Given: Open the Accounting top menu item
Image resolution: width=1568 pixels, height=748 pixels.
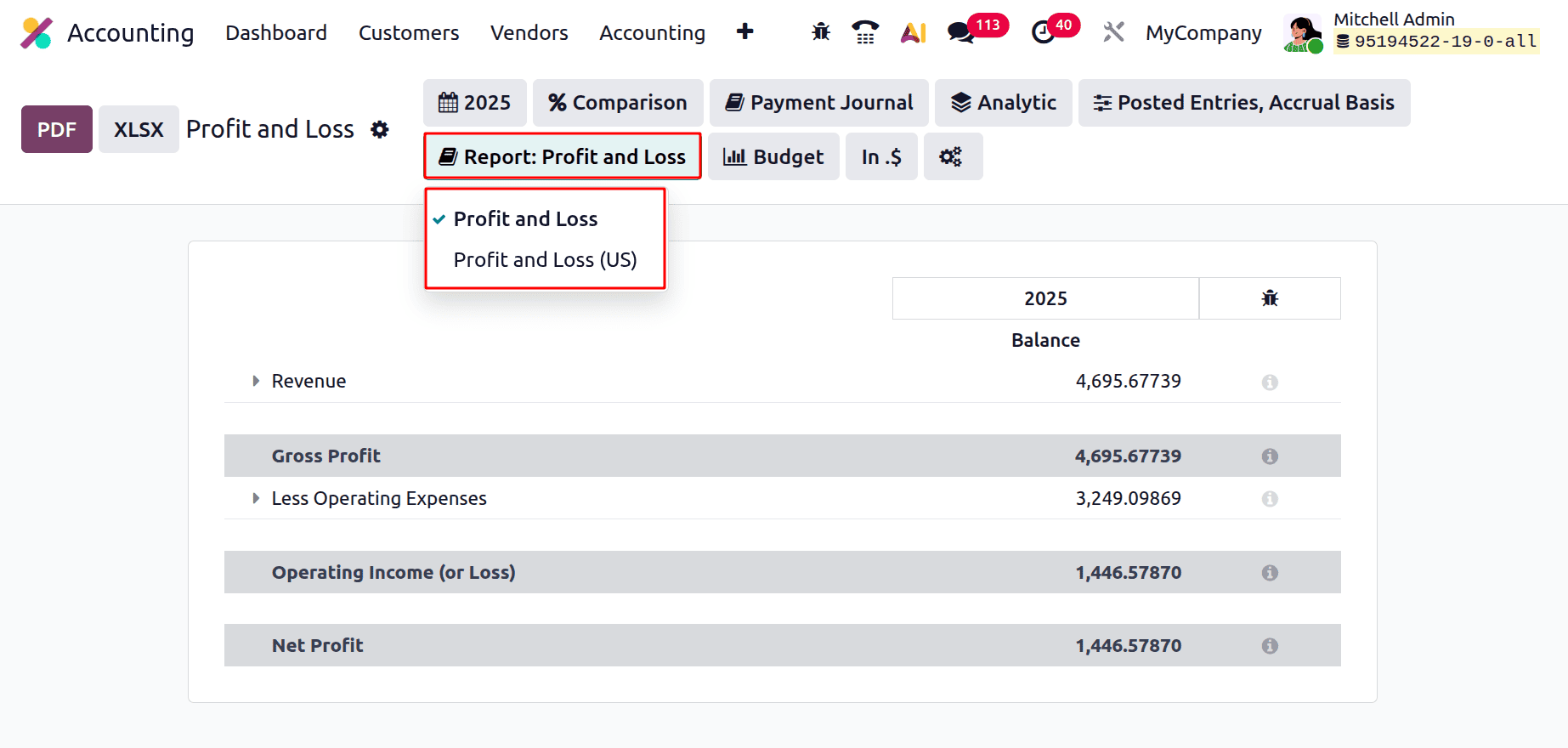Looking at the screenshot, I should (653, 32).
